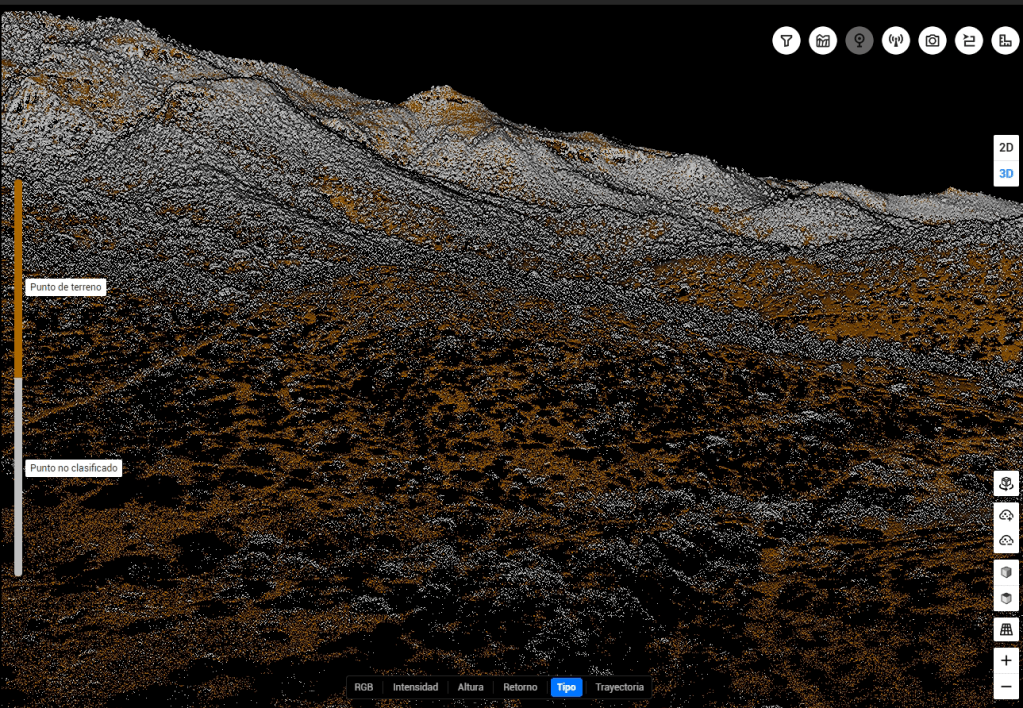Select Retorno display mode
1023x708 pixels.
tap(519, 687)
